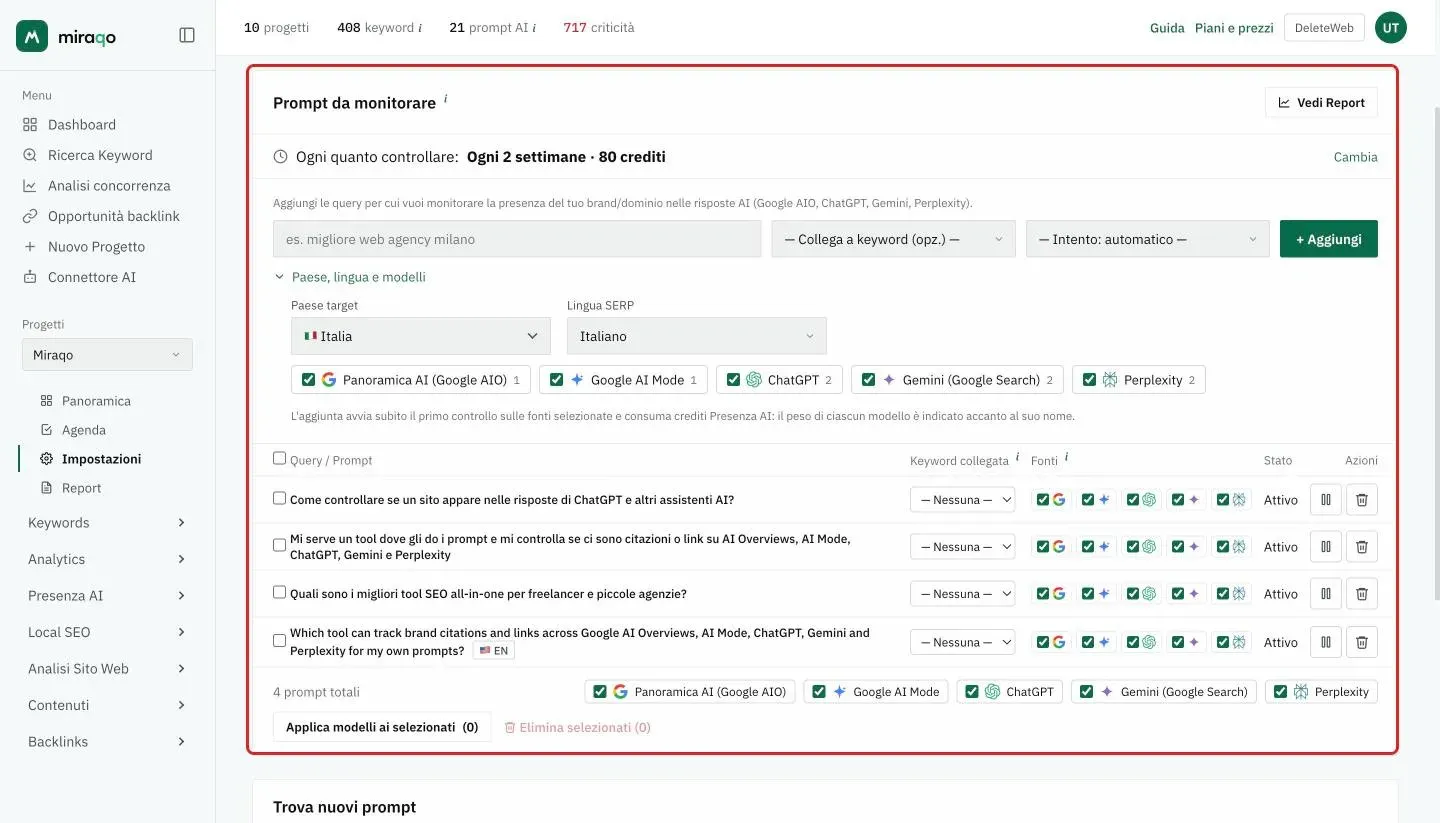This screenshot has height=823, width=1440.
Task: Open the 'Collega a keyword (opz.)' dropdown
Action: (894, 239)
